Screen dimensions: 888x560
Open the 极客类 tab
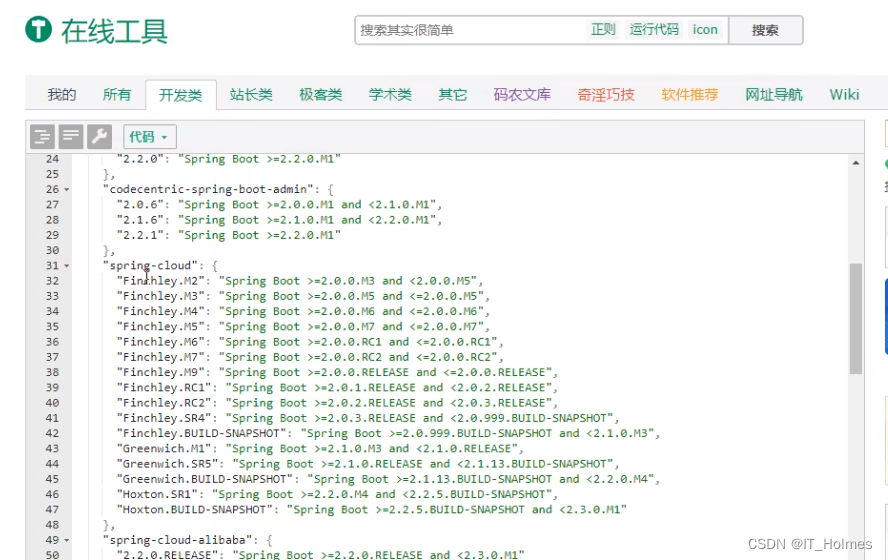click(321, 95)
